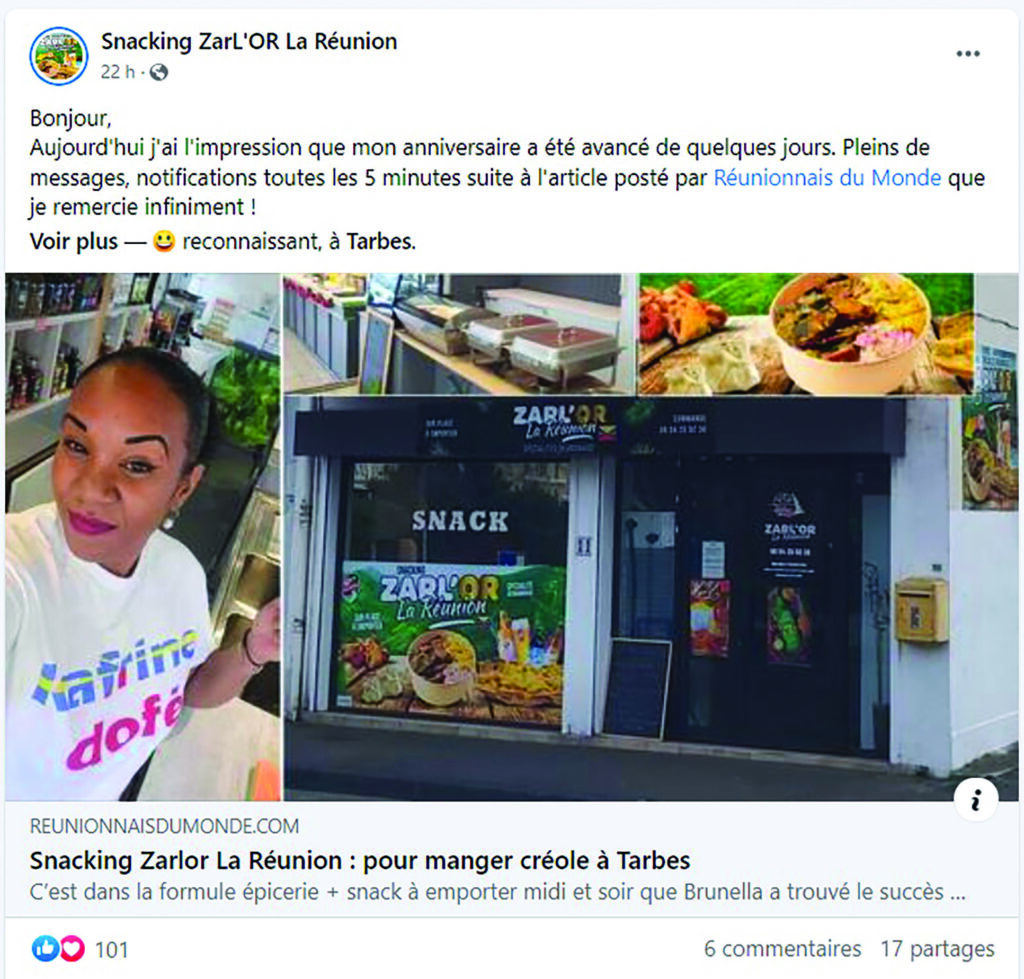1024x979 pixels.
Task: View the 17 partages list
Action: (x=937, y=949)
